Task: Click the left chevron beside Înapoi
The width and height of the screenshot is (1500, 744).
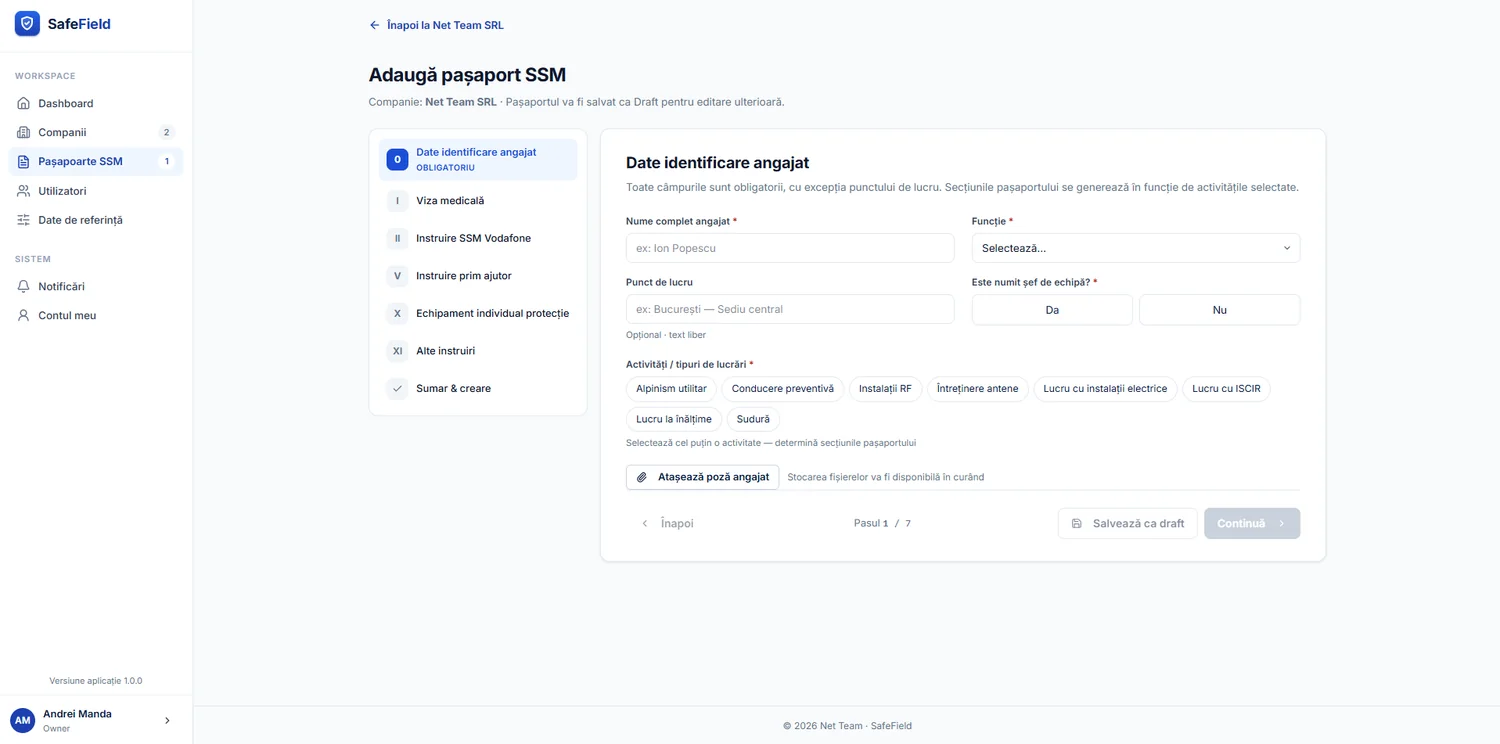Action: tap(645, 523)
